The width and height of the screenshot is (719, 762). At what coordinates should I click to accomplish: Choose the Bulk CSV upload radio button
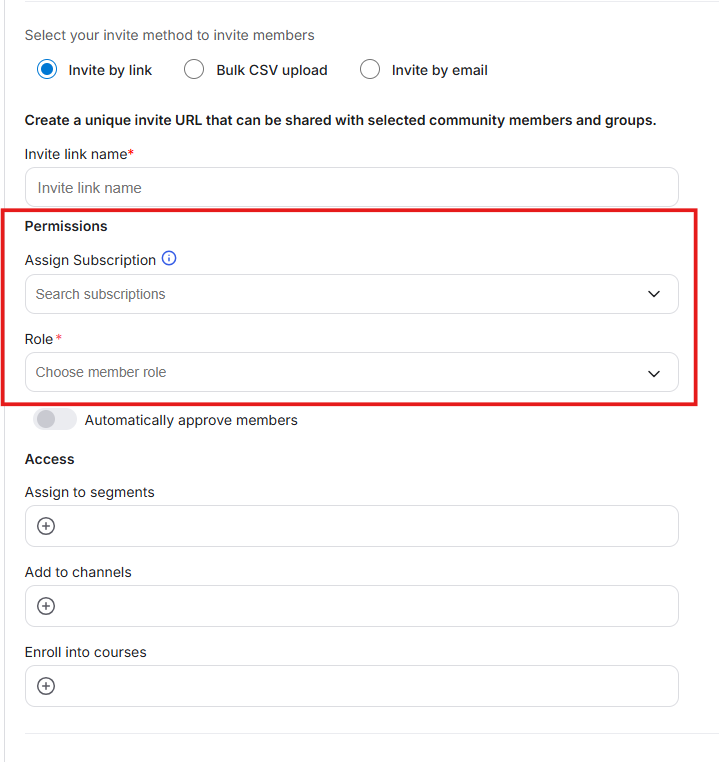click(x=195, y=70)
